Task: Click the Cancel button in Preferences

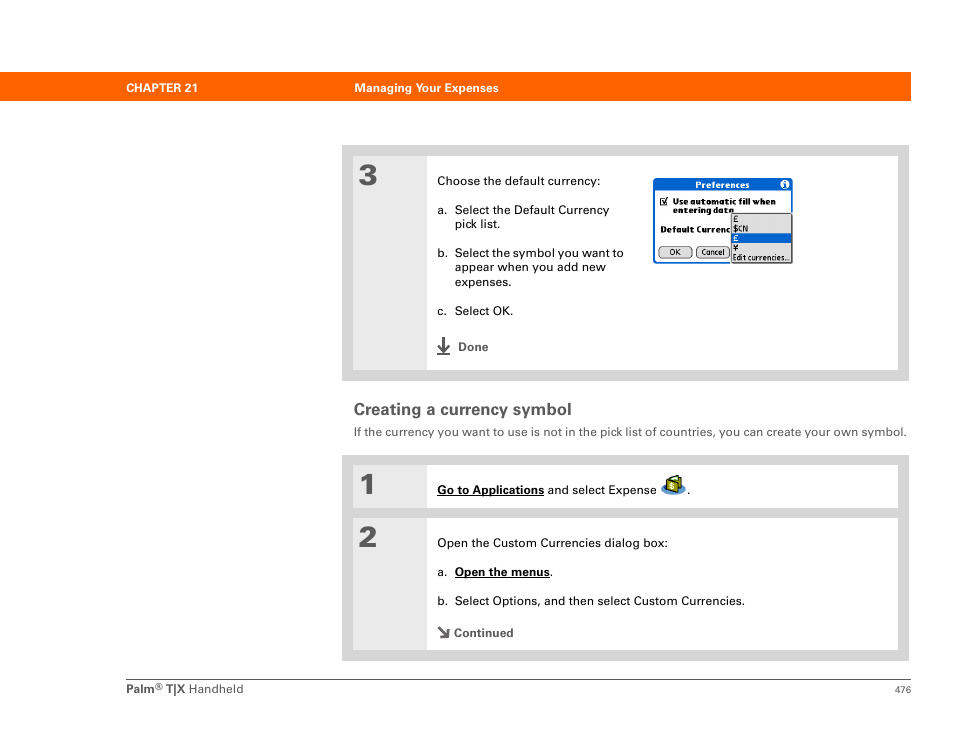Action: [x=712, y=252]
